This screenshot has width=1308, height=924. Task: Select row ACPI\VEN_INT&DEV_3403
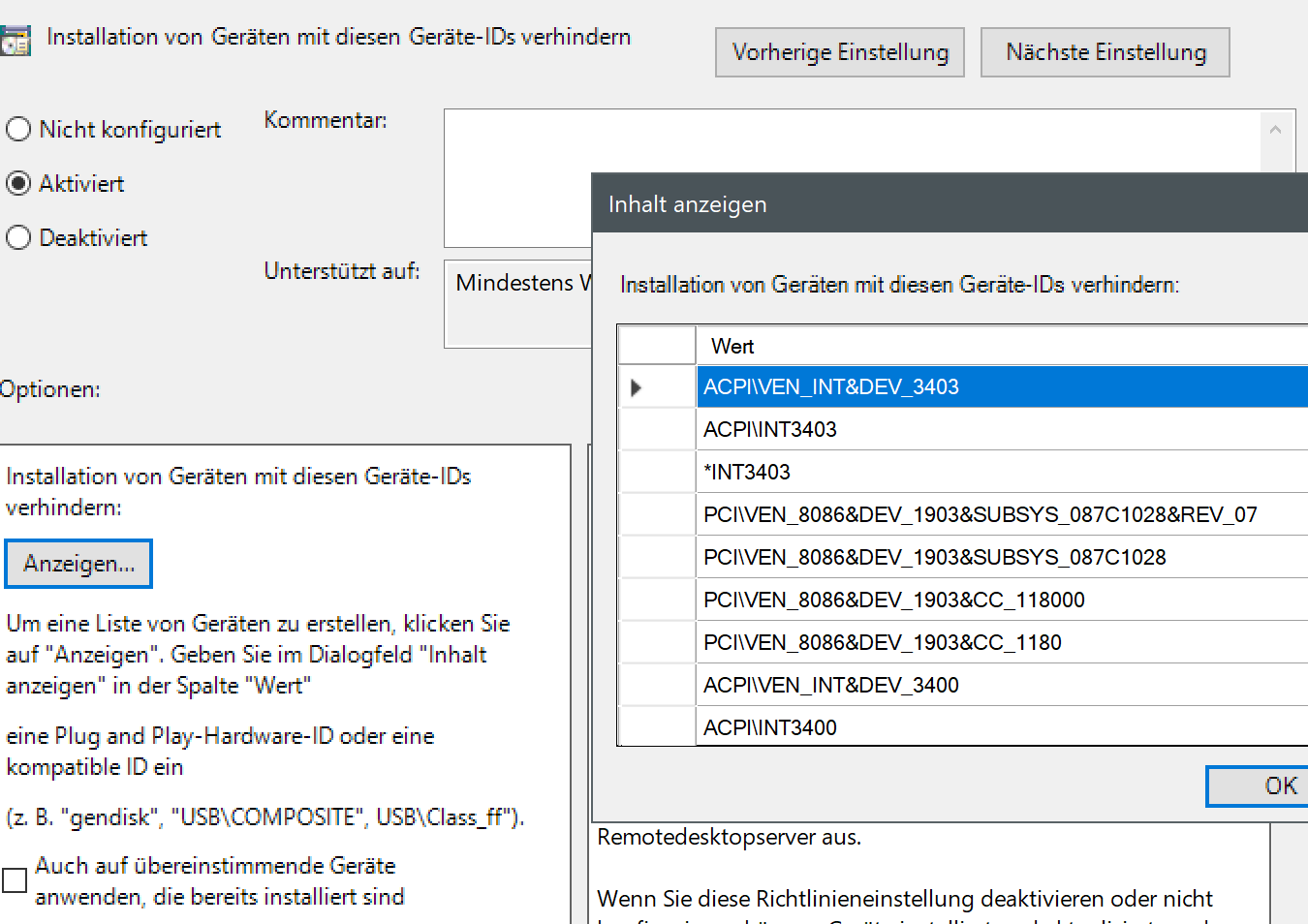tap(1002, 387)
